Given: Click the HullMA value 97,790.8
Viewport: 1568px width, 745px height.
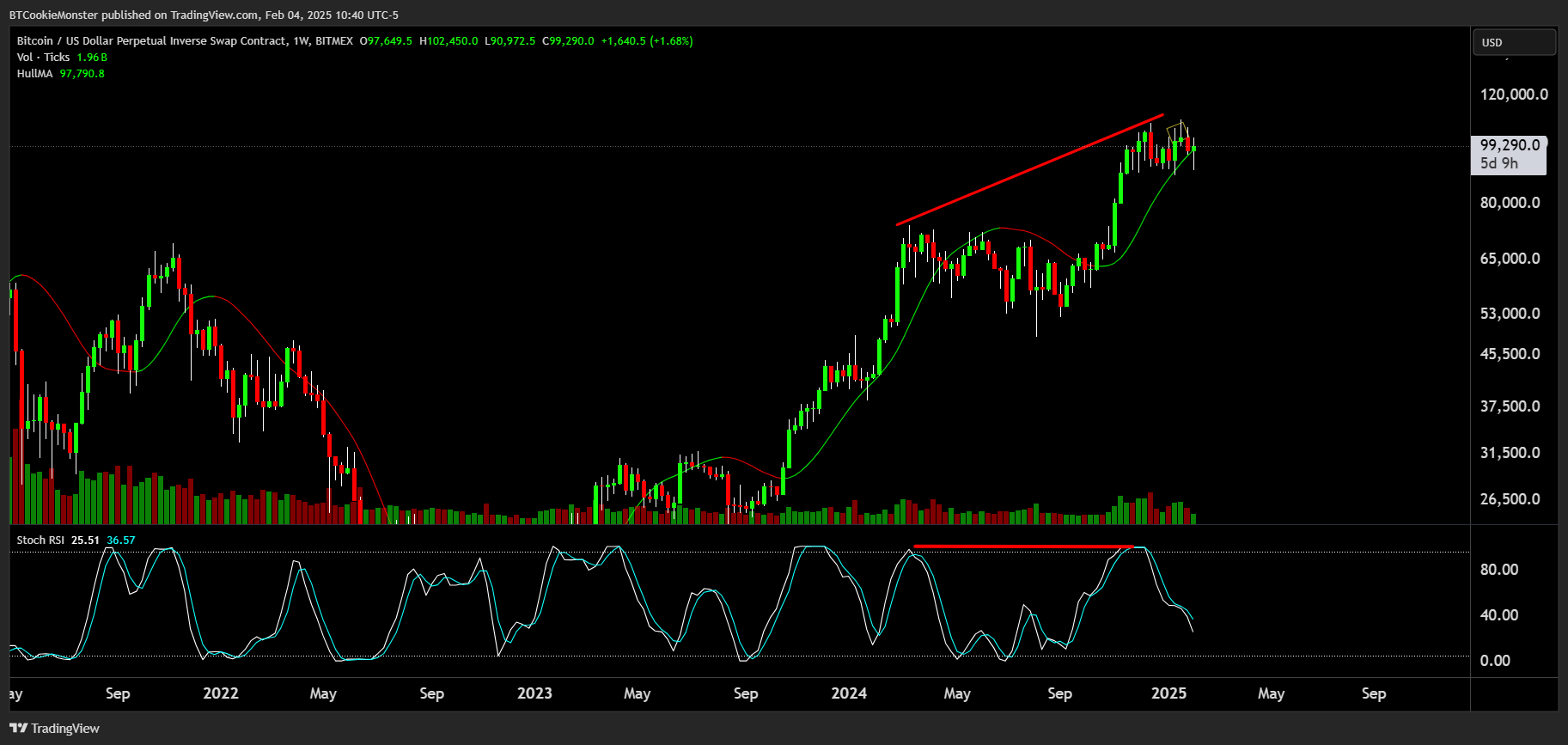Looking at the screenshot, I should pyautogui.click(x=82, y=73).
